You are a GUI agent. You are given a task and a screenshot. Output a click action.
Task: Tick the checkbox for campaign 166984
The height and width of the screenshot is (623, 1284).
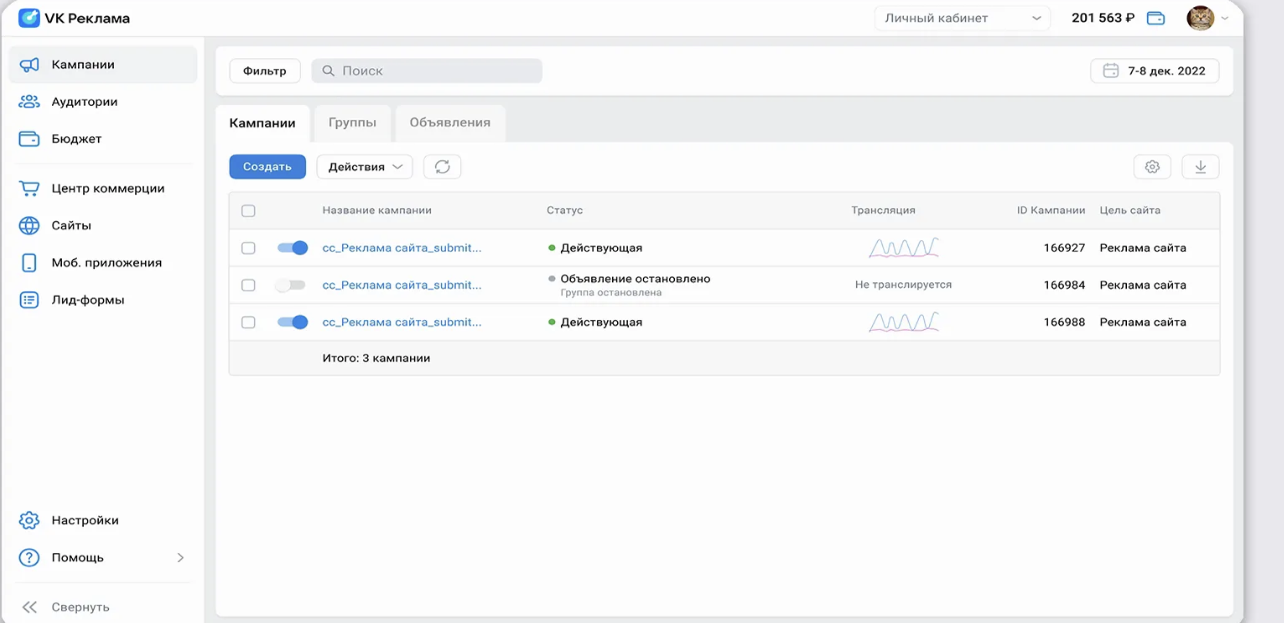tap(248, 285)
